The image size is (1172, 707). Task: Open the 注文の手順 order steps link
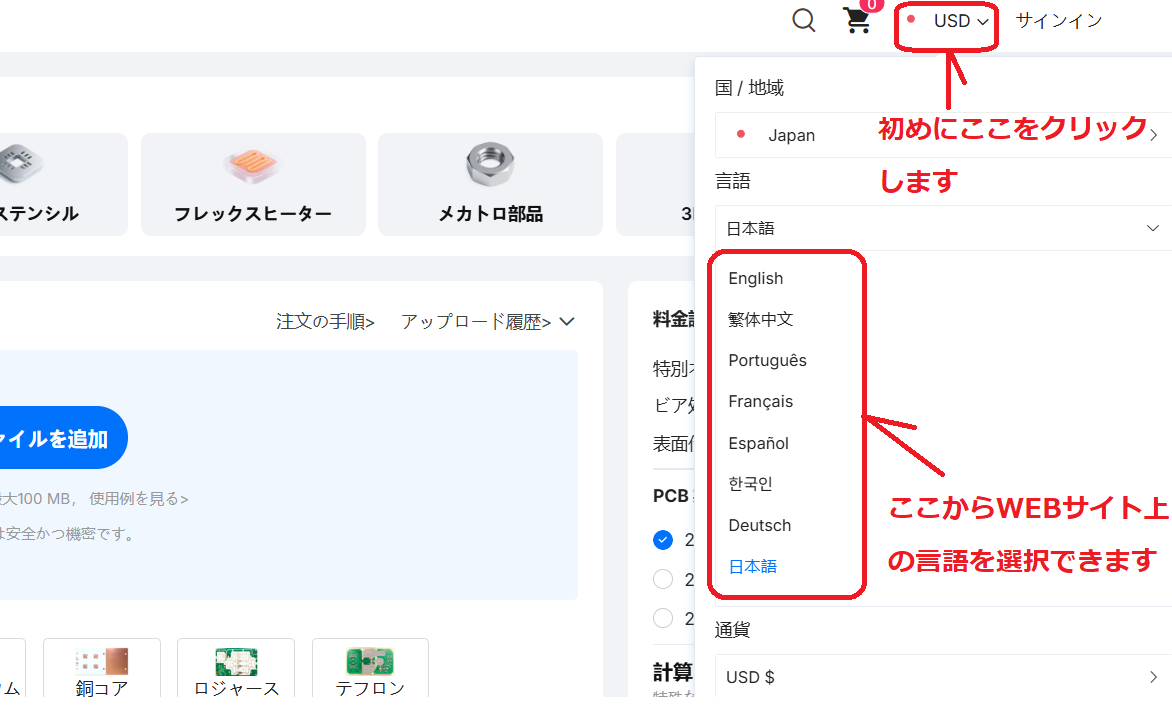point(325,322)
